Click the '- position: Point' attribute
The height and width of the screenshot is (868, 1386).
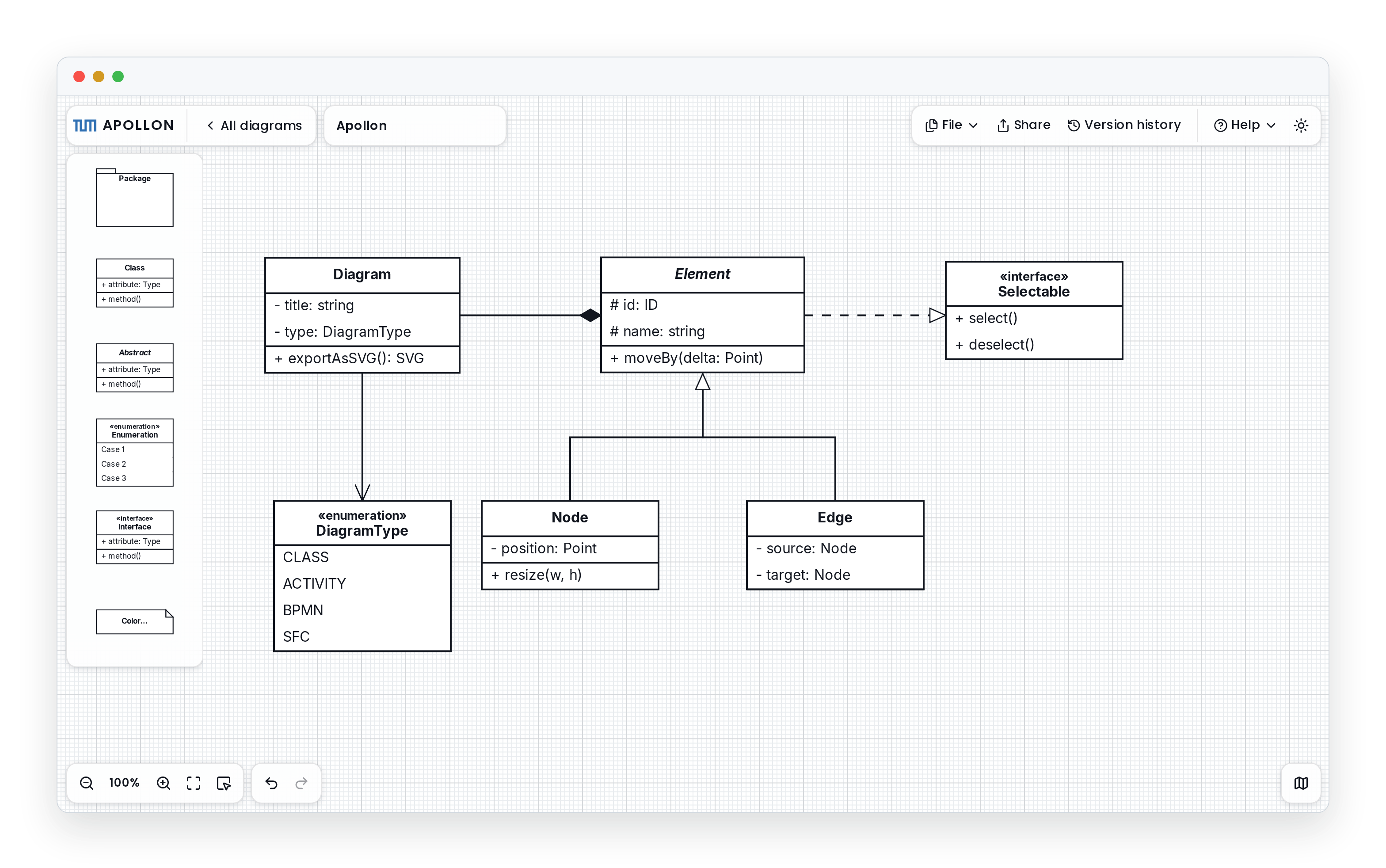pos(570,549)
